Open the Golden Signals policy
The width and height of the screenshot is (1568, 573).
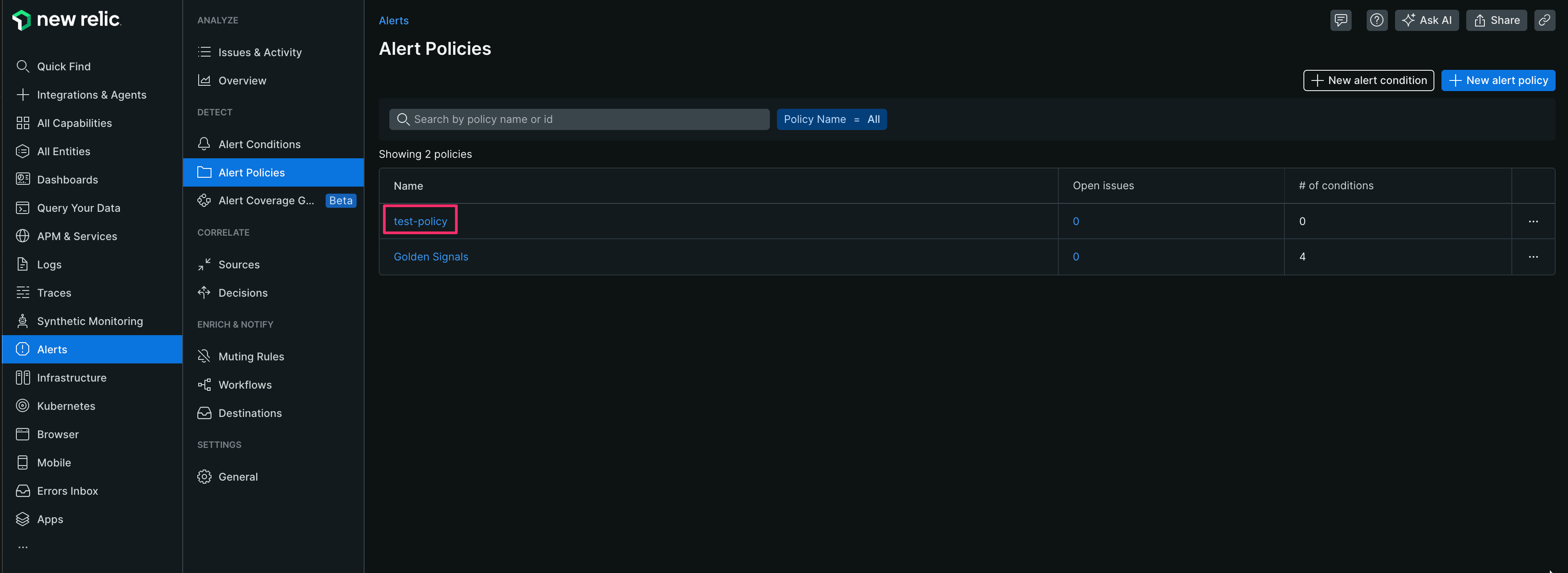pyautogui.click(x=430, y=256)
